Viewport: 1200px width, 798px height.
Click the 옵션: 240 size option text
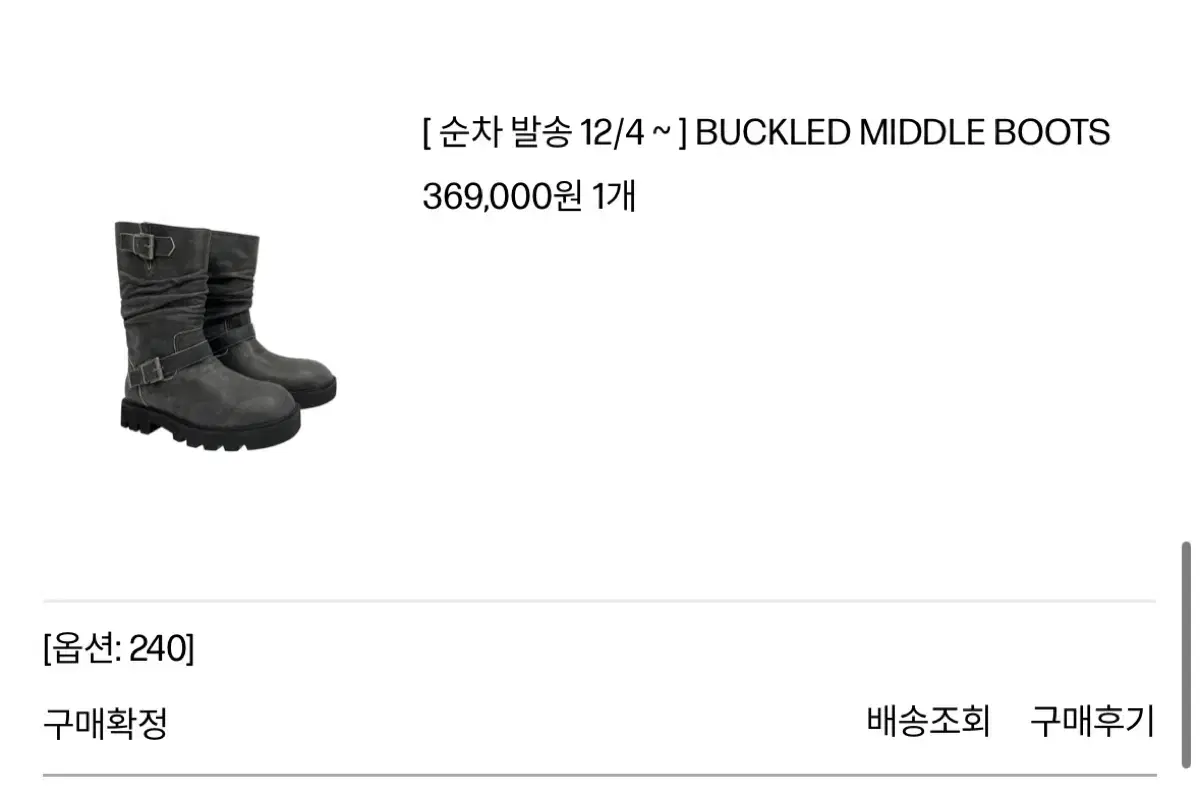(119, 650)
